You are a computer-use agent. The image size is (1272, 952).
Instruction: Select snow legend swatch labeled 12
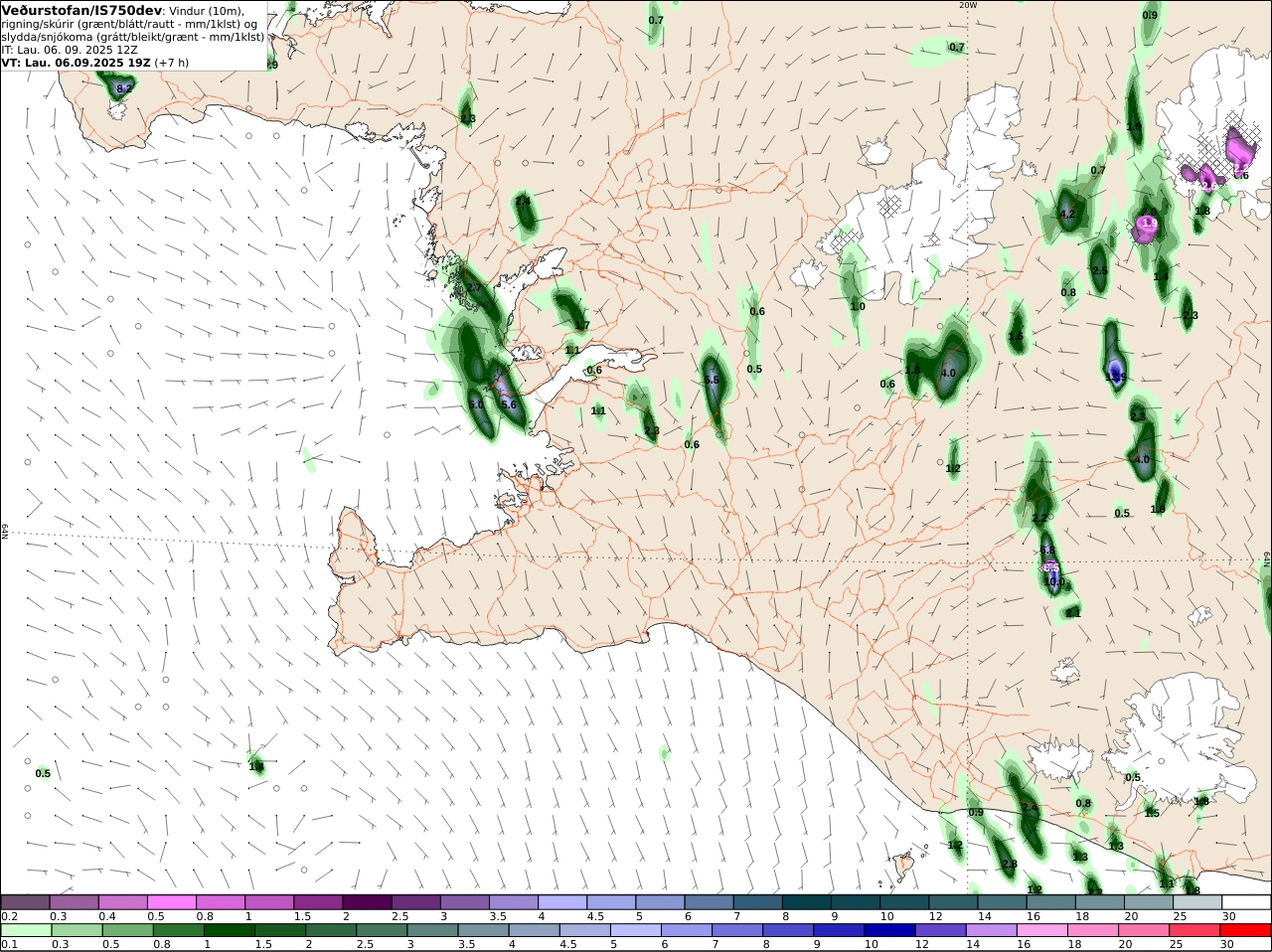(x=953, y=901)
